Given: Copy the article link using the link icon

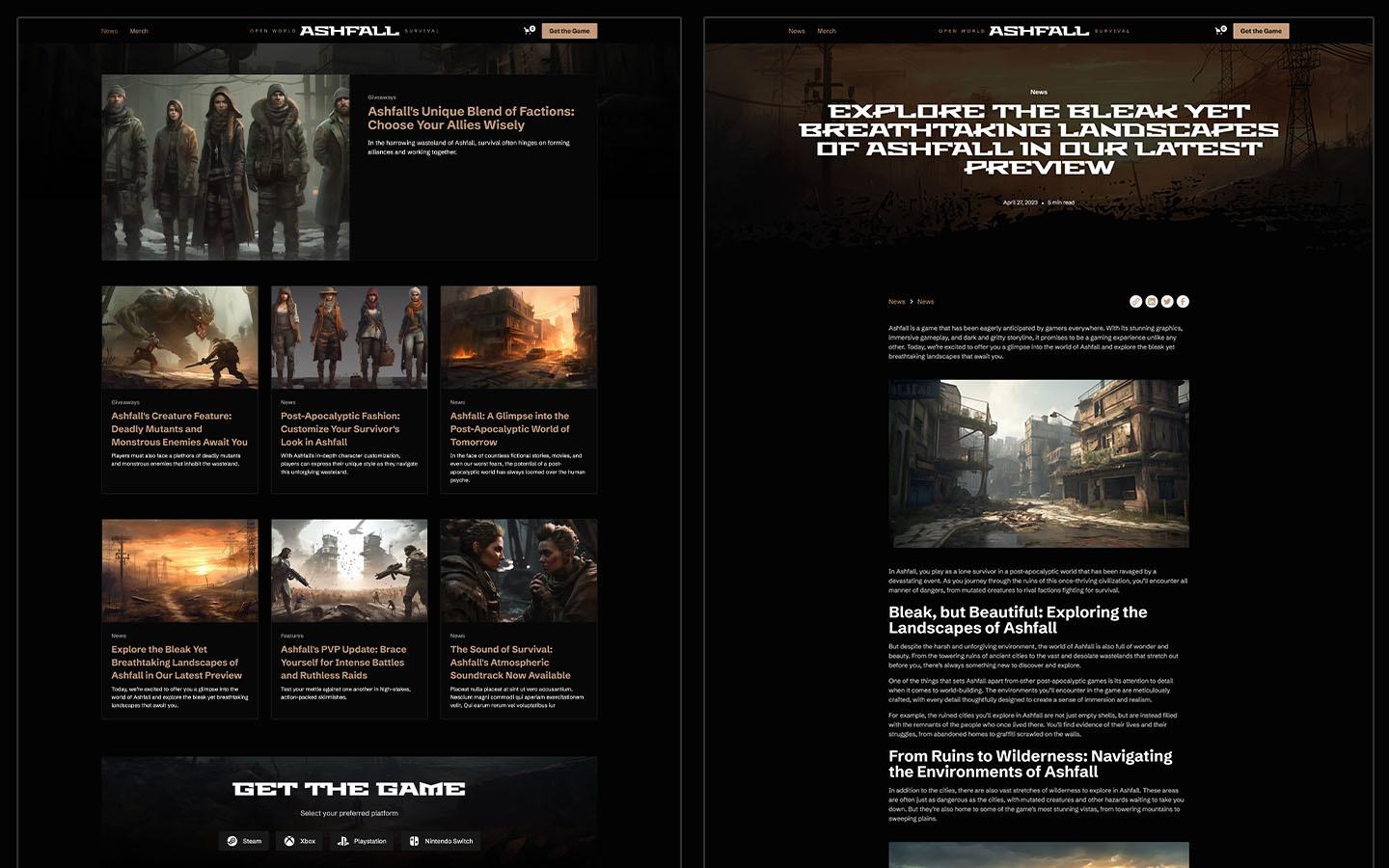Looking at the screenshot, I should pyautogui.click(x=1135, y=301).
